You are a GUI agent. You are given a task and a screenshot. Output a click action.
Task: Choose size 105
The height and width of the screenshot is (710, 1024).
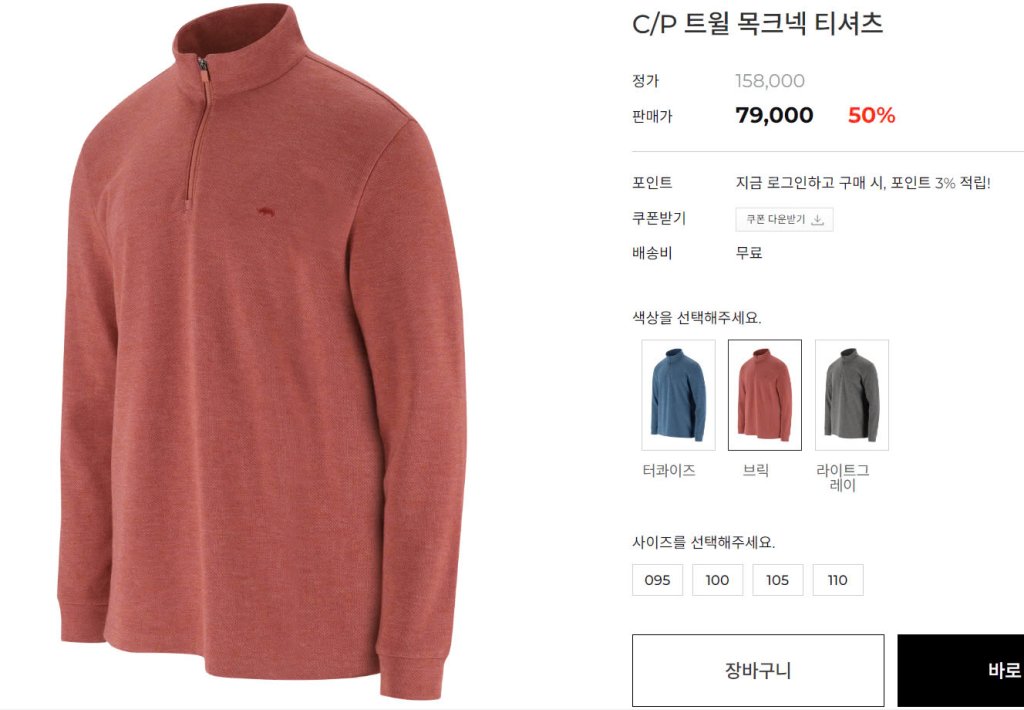[777, 580]
